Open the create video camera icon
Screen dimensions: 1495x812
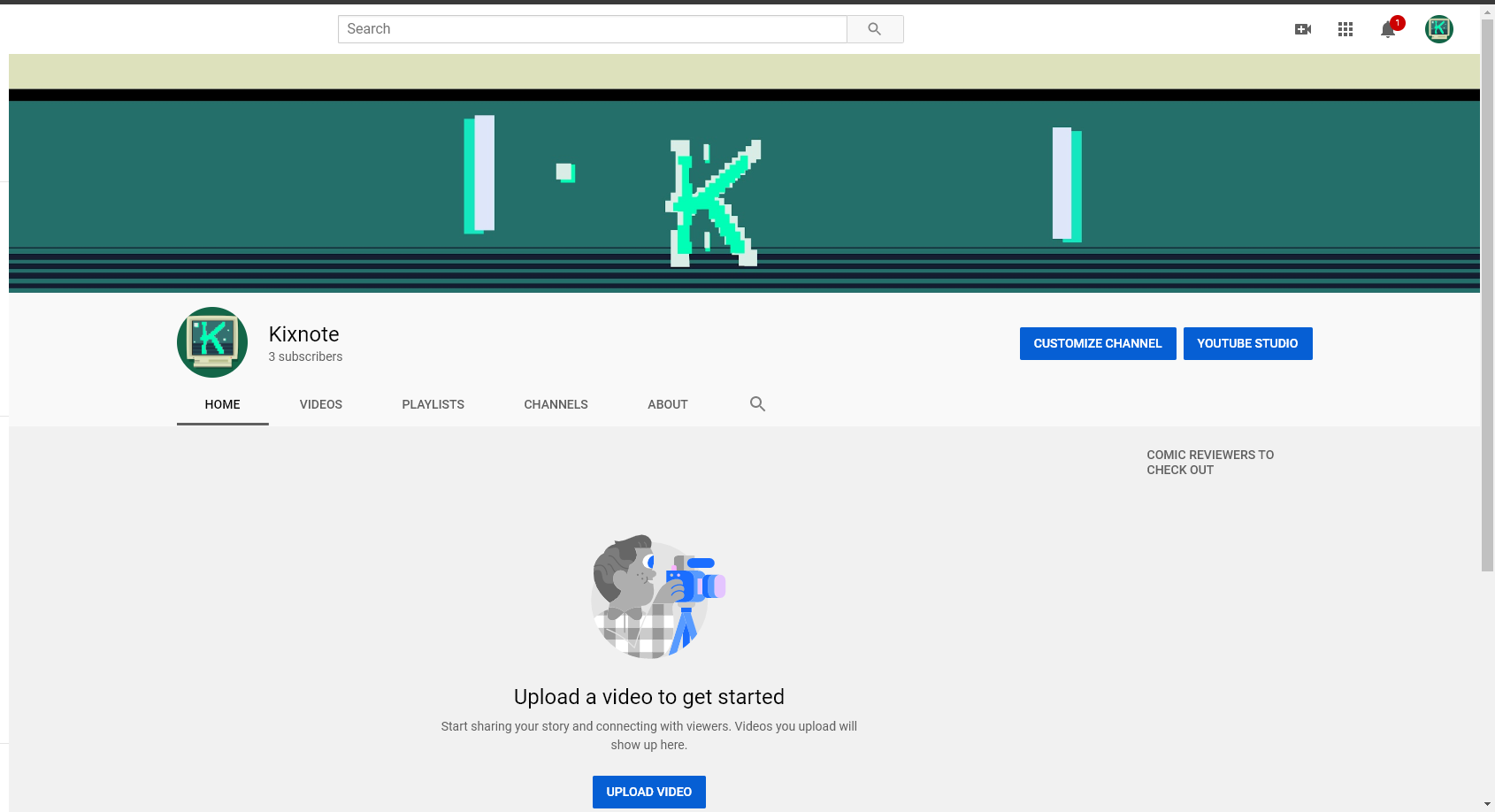click(x=1303, y=29)
